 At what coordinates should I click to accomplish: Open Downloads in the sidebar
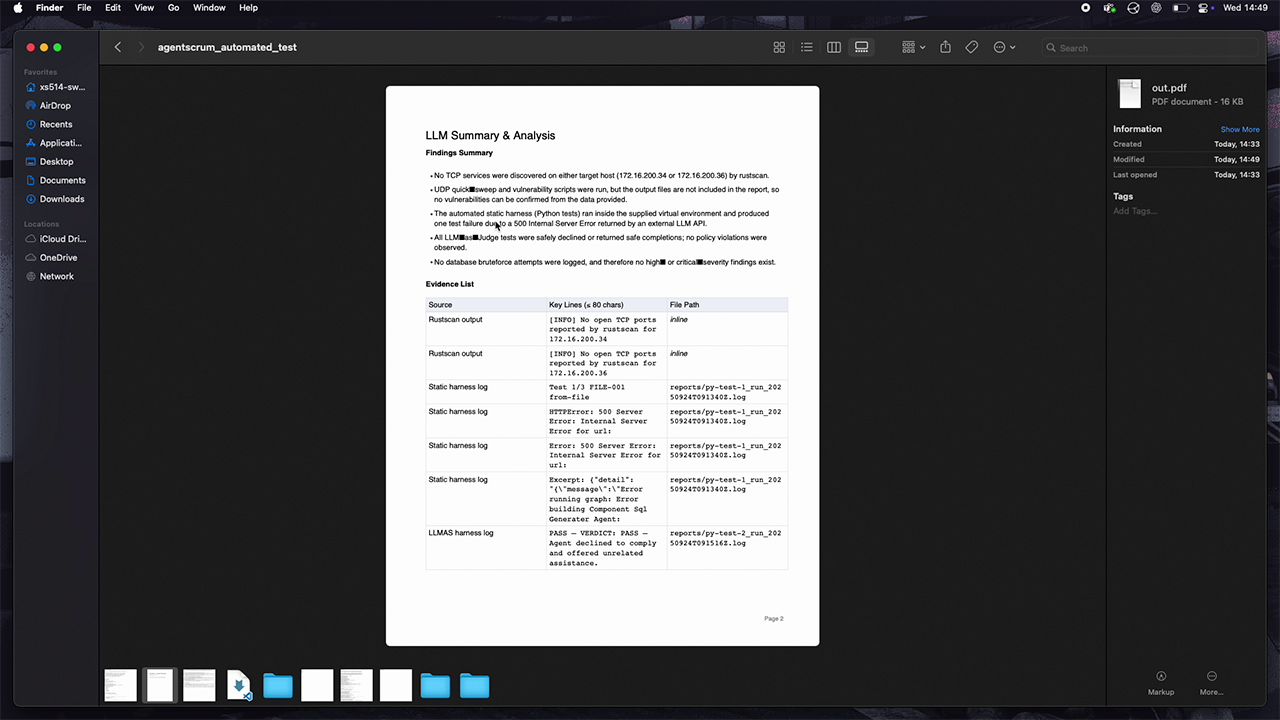click(x=57, y=199)
